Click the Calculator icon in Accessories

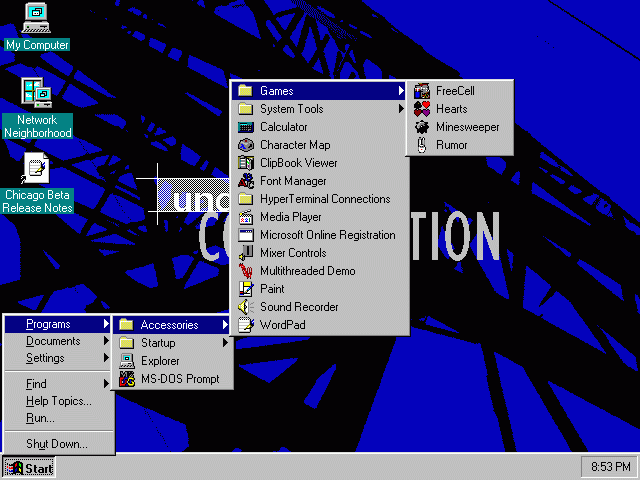(x=246, y=127)
